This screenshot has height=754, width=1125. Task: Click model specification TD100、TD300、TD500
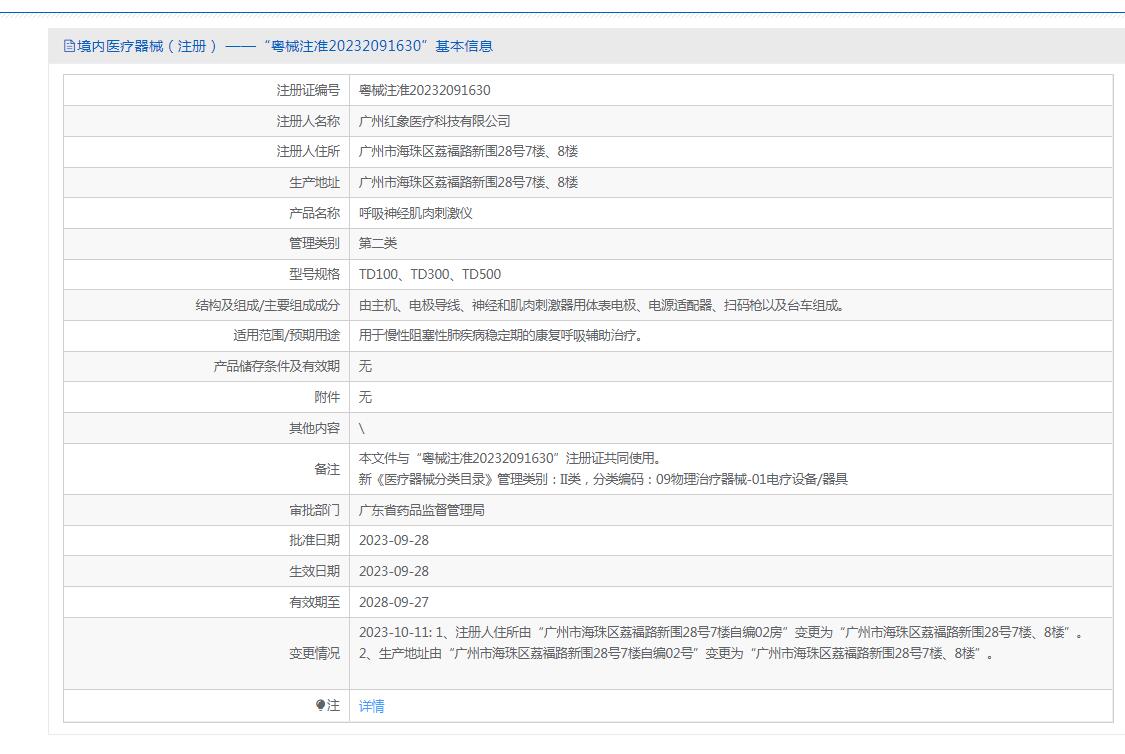click(430, 274)
